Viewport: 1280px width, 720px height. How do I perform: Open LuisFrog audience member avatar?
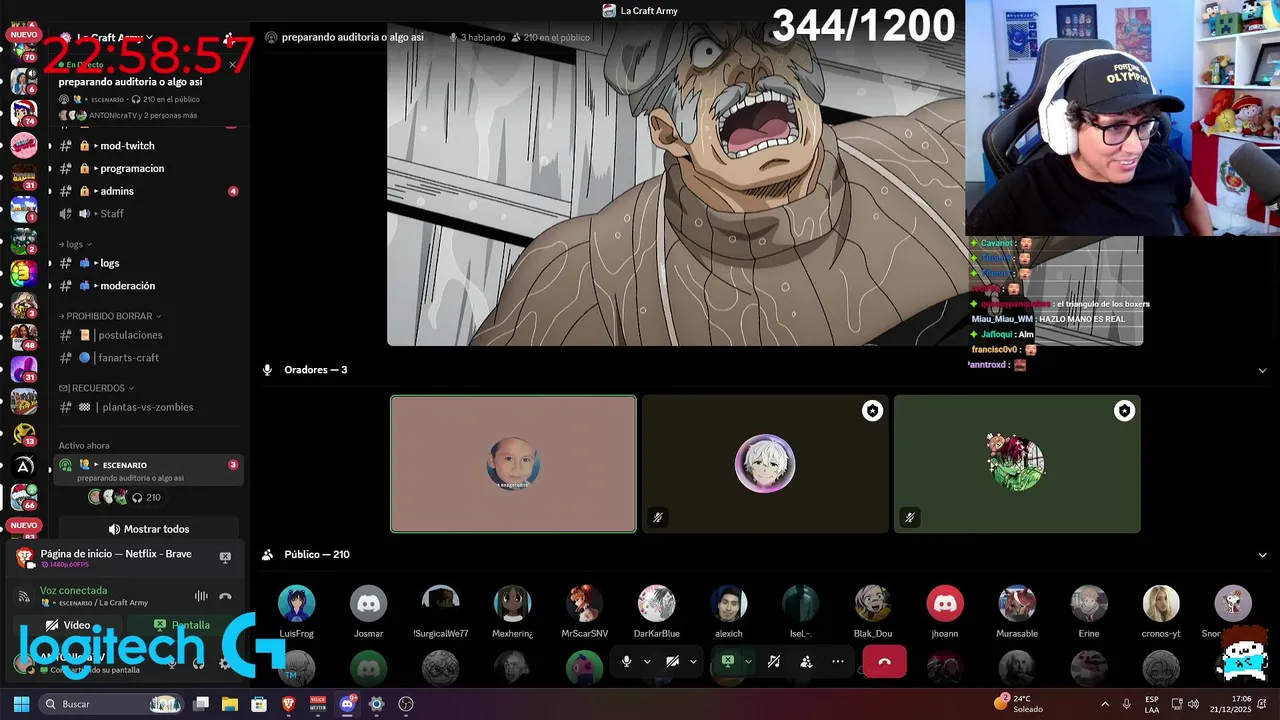point(296,603)
